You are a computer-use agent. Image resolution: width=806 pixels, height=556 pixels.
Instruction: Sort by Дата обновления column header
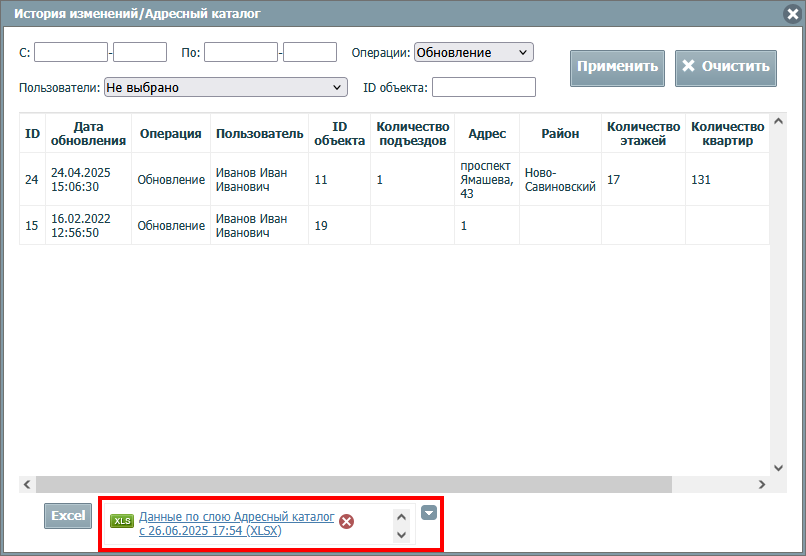pyautogui.click(x=88, y=134)
